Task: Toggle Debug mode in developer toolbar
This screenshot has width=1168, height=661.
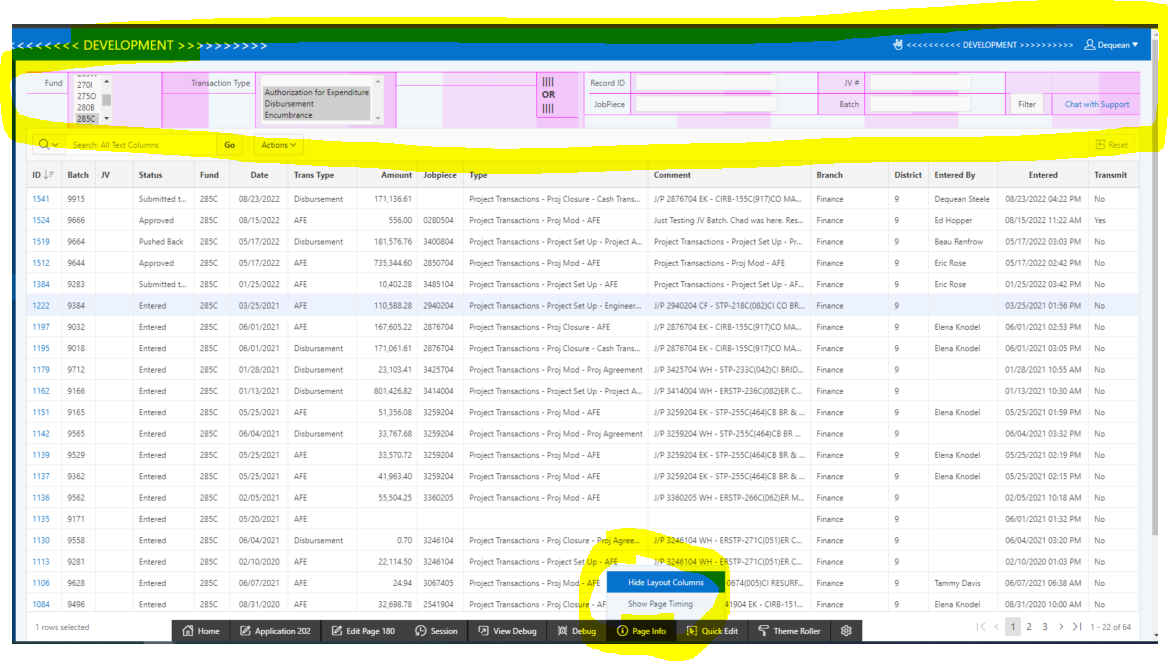Action: click(576, 631)
